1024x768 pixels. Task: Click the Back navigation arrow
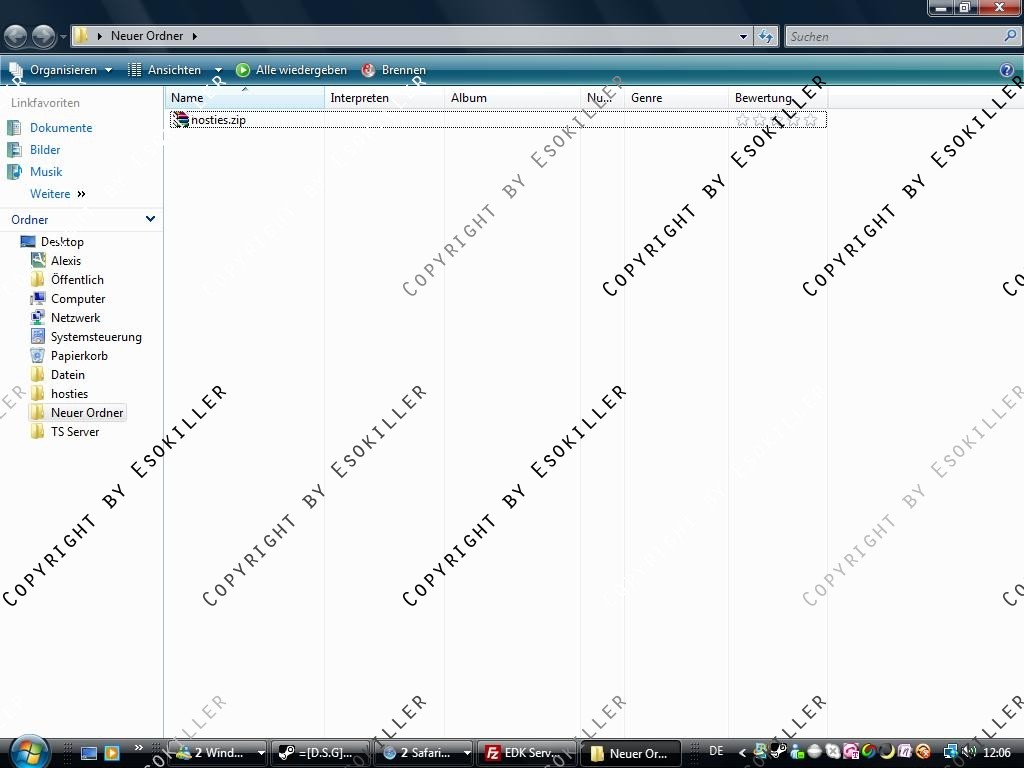pyautogui.click(x=16, y=36)
